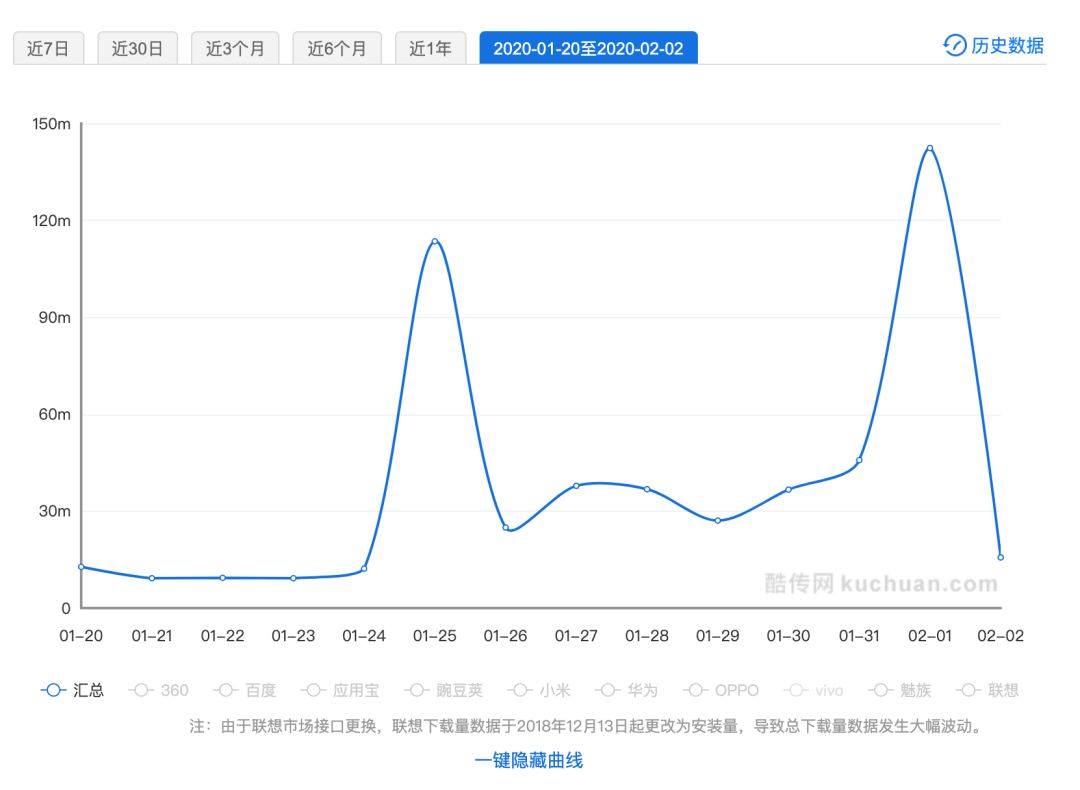
Task: Click the data point at the 02-01 peak
Action: [930, 147]
